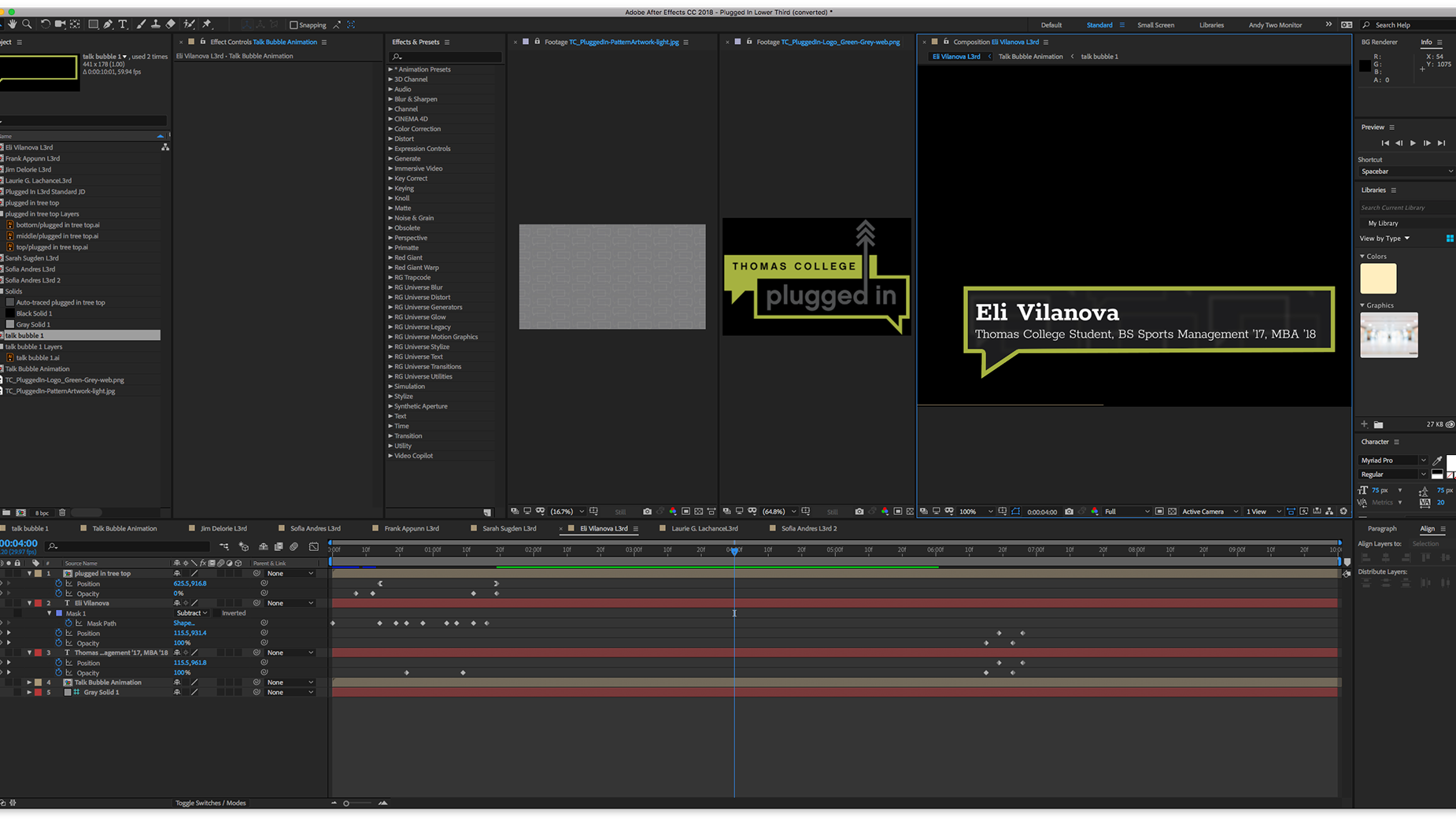
Task: Toggle the Position stopwatch of the Eli Vilanova layer
Action: coord(59,633)
